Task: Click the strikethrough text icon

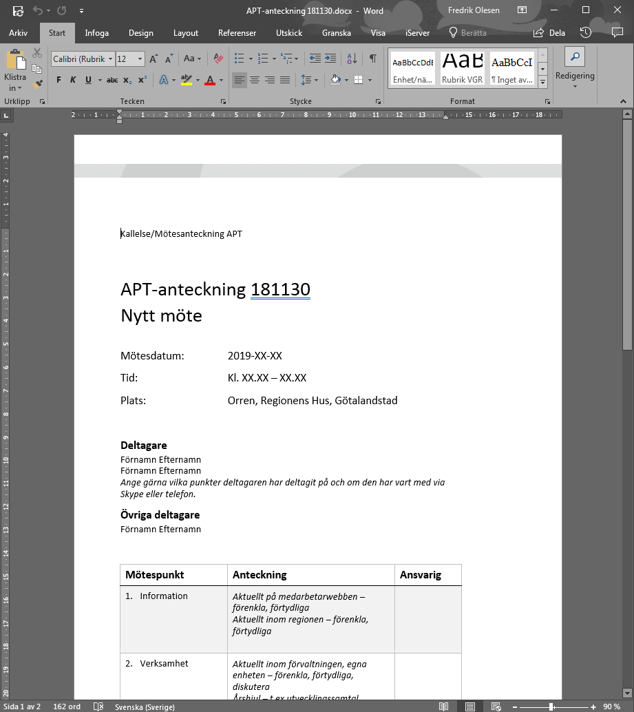Action: point(112,80)
